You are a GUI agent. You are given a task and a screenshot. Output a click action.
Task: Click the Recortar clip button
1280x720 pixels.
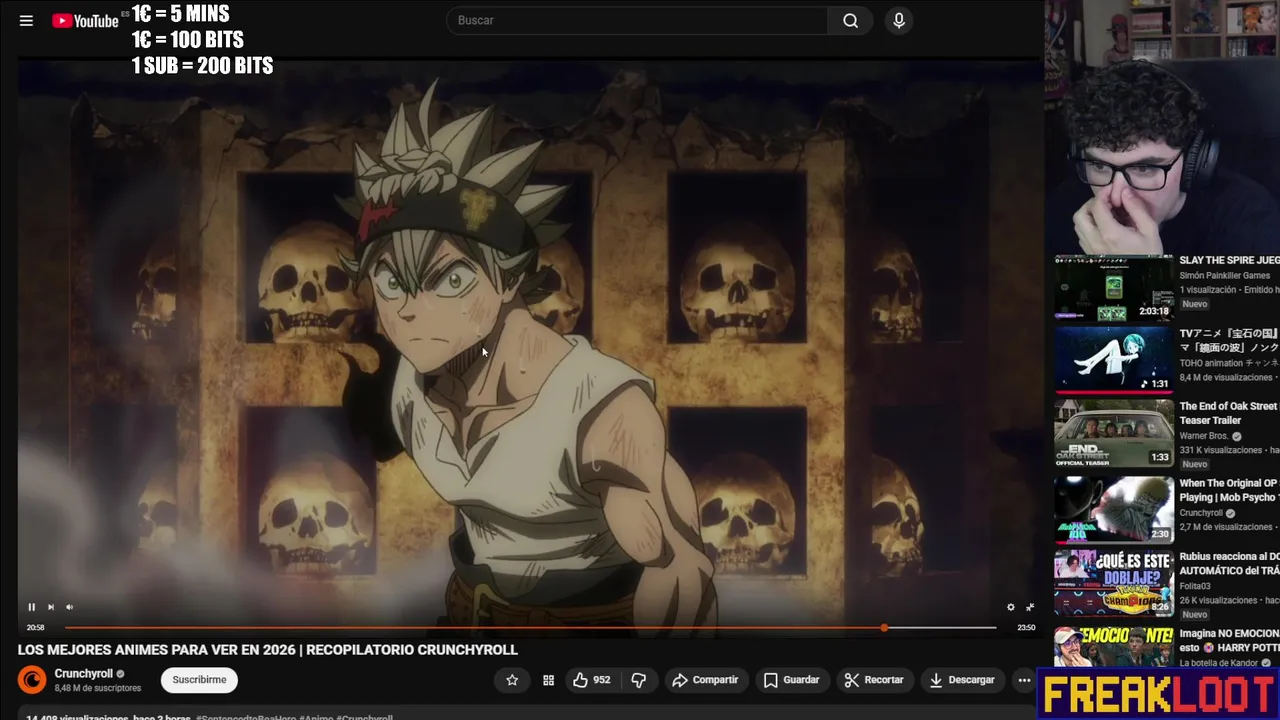(x=874, y=680)
